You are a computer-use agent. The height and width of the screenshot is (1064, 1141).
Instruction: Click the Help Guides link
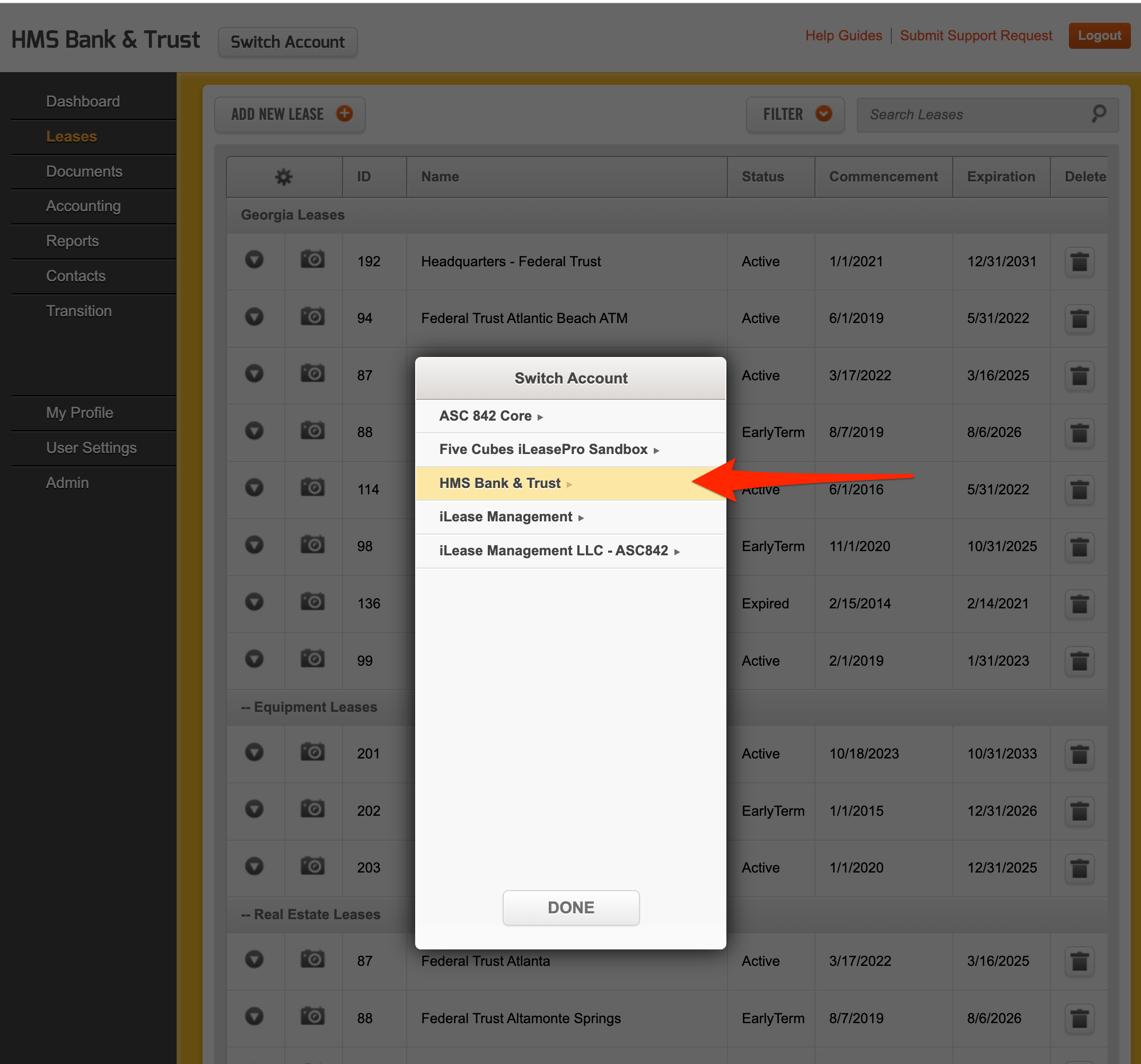844,35
